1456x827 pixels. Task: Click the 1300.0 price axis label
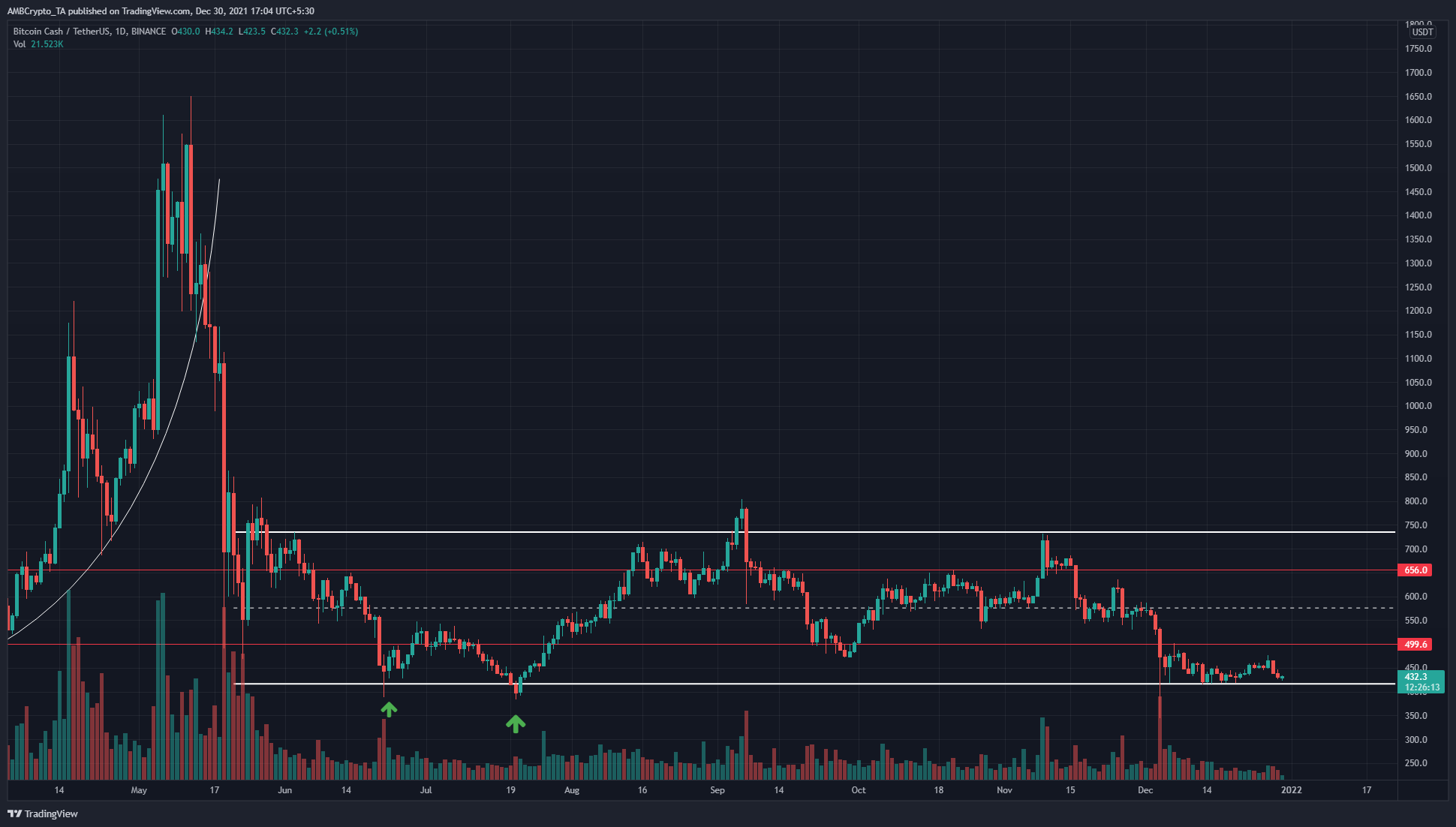(x=1418, y=263)
